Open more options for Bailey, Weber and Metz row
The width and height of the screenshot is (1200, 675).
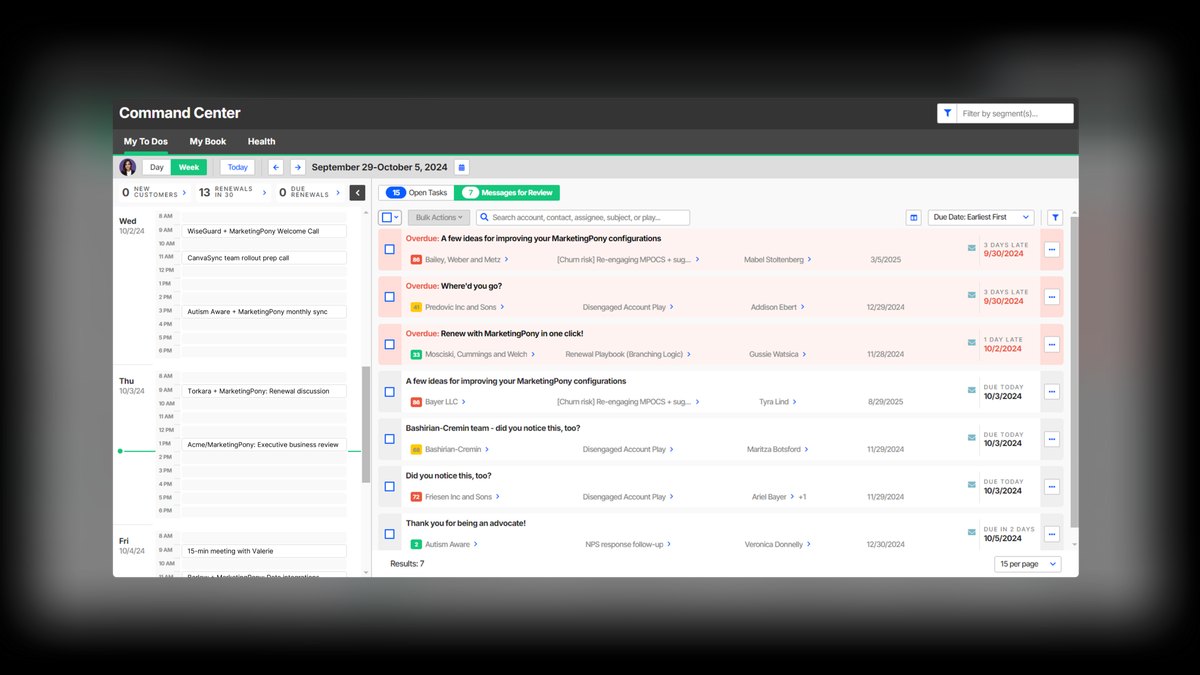pyautogui.click(x=1052, y=250)
